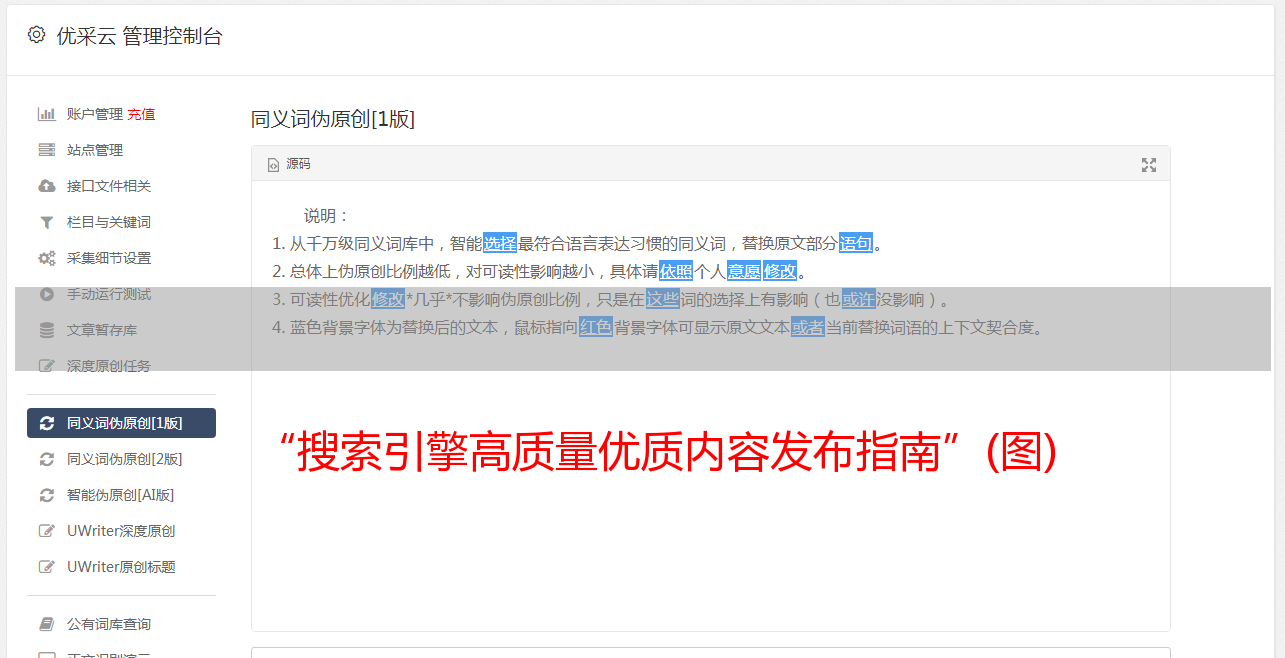Click the server icon for 站点管理
The width and height of the screenshot is (1285, 658).
(x=46, y=150)
